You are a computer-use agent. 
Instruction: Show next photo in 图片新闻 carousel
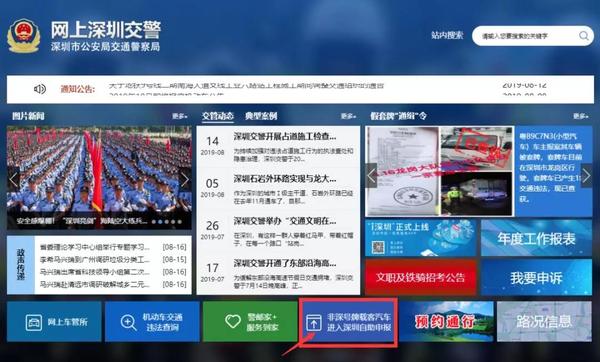tap(184, 179)
